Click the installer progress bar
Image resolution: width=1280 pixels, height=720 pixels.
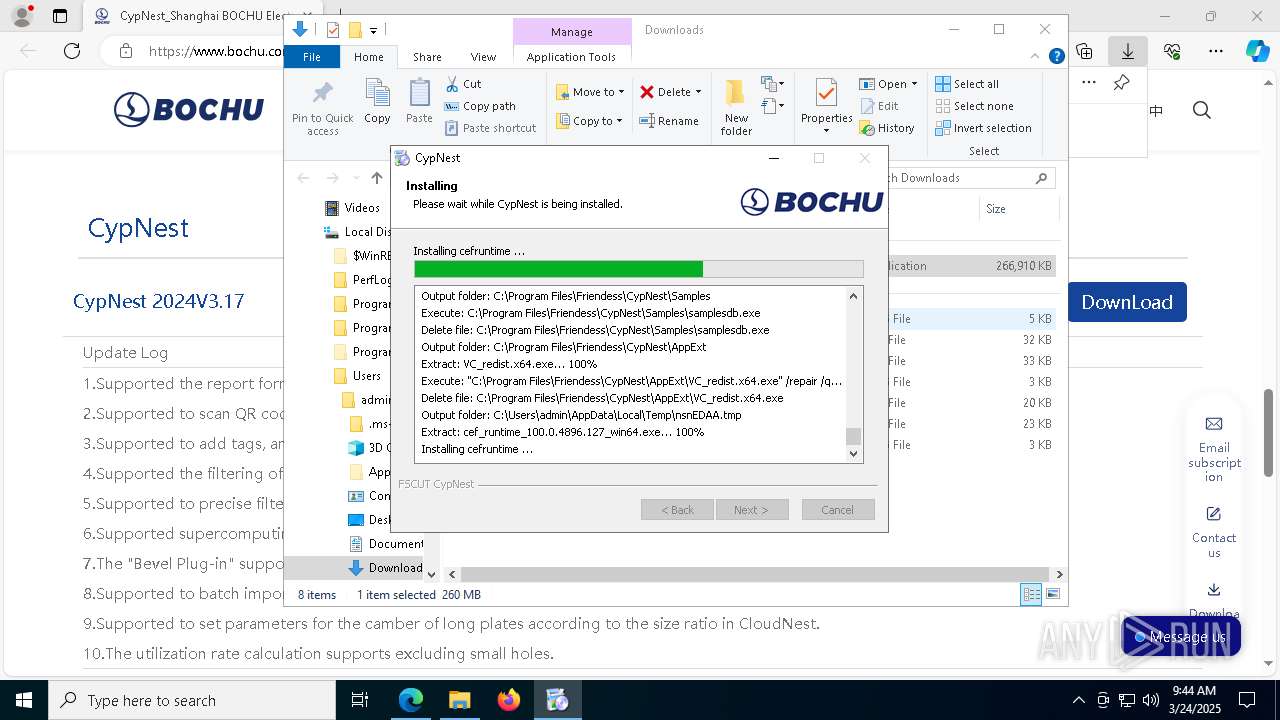[639, 269]
